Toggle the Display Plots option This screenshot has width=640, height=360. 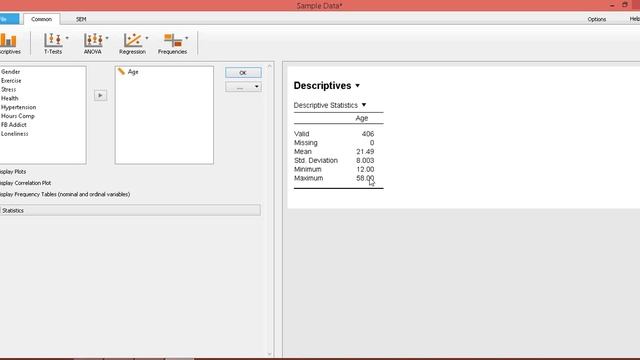point(13,172)
